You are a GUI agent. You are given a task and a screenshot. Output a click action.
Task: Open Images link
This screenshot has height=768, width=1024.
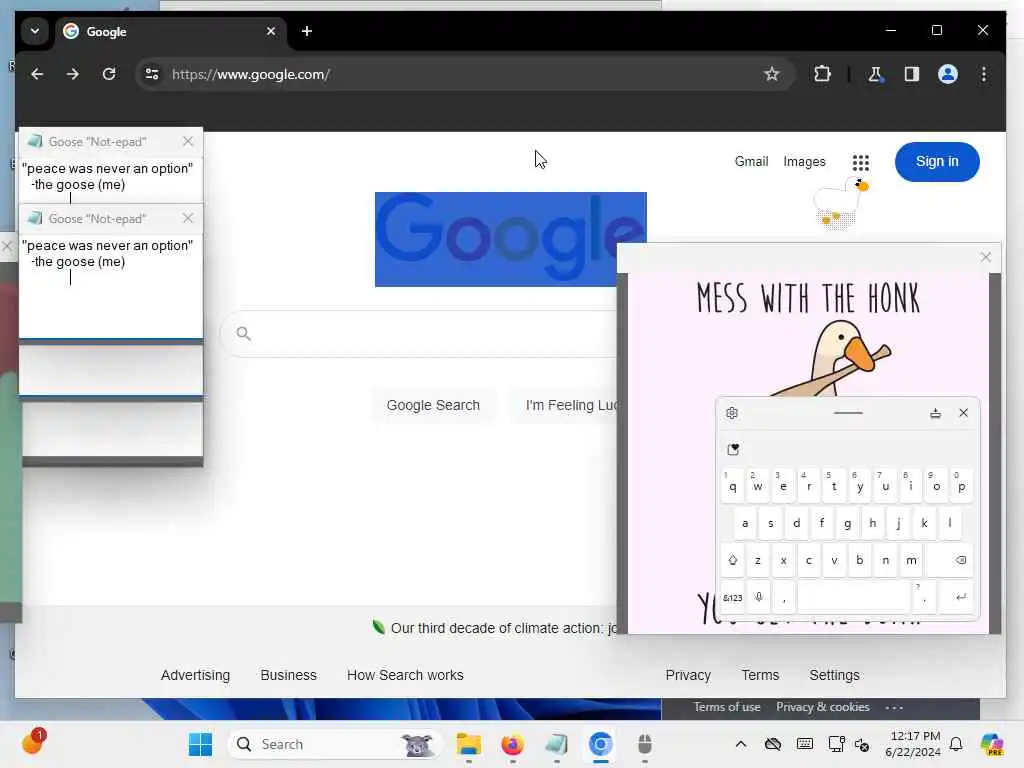(804, 161)
